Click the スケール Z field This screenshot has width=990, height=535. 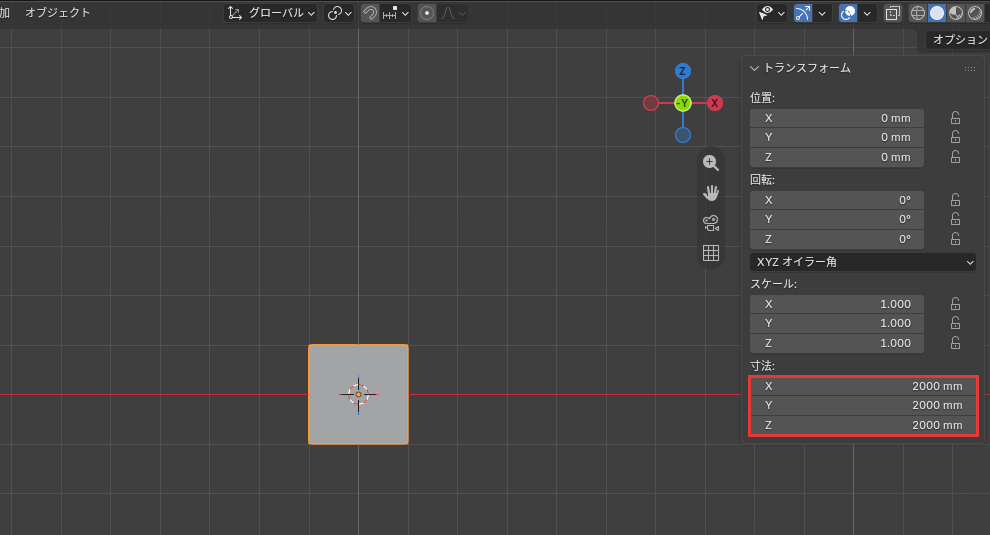[x=837, y=344]
